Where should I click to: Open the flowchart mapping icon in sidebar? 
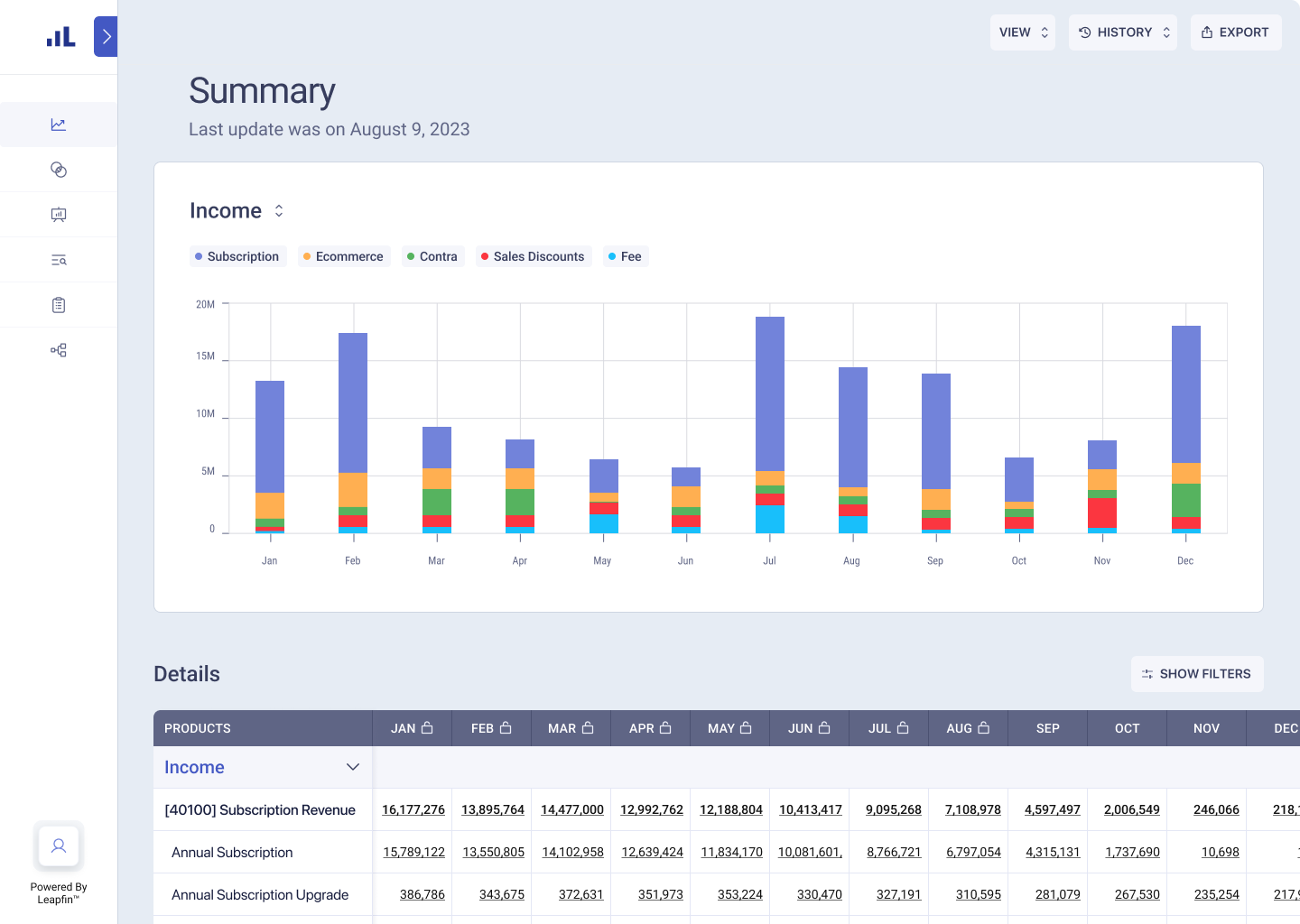tap(58, 349)
